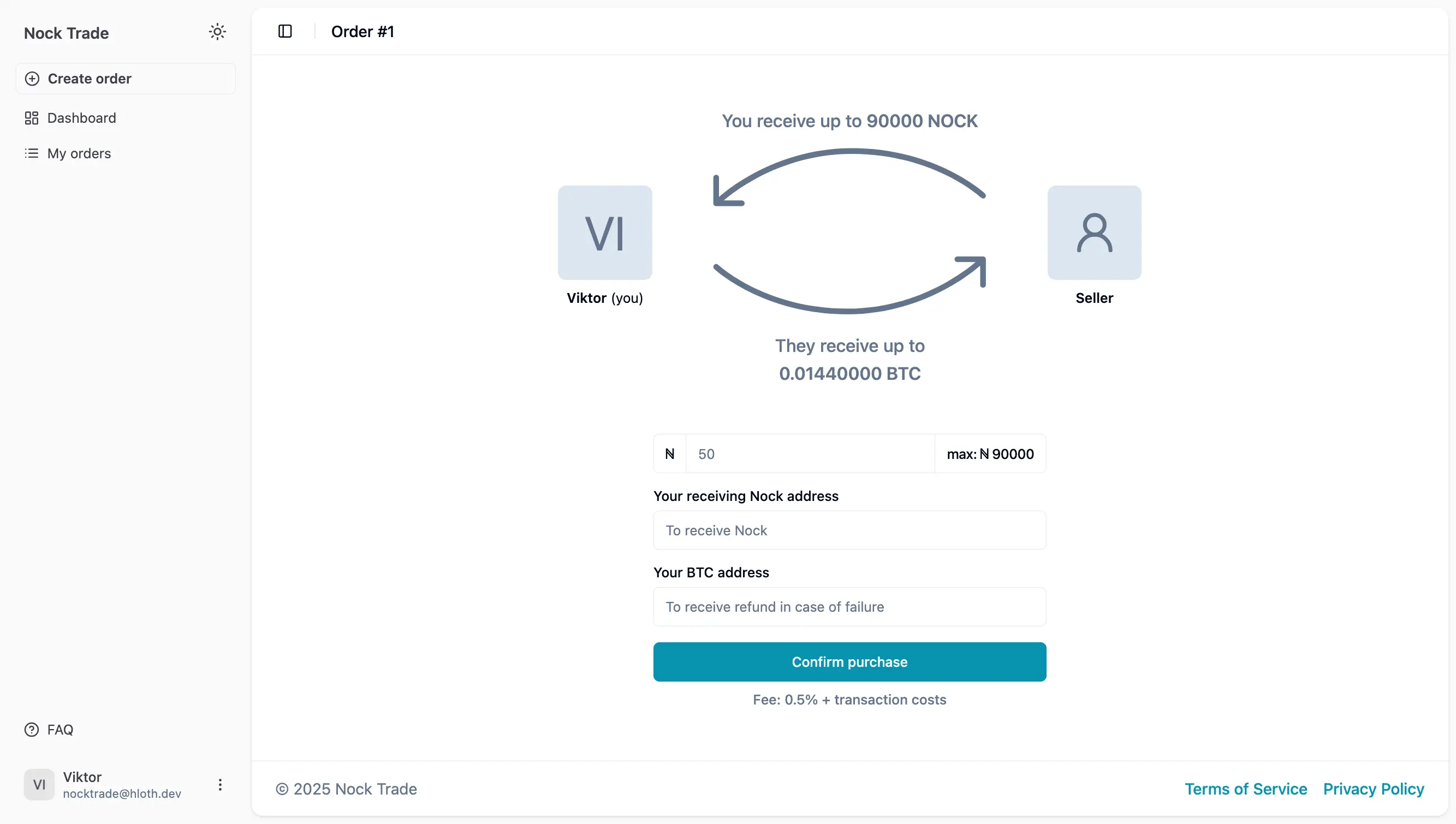Open Terms of Service
The image size is (1456, 824).
click(x=1246, y=789)
